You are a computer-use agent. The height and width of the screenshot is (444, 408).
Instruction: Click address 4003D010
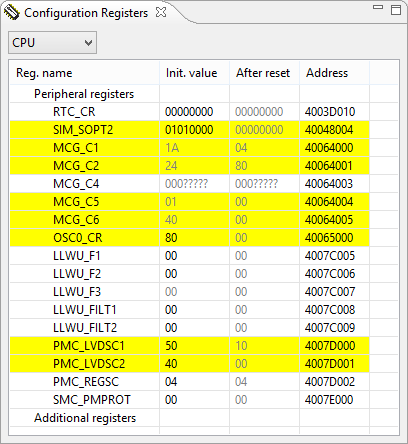tap(330, 112)
